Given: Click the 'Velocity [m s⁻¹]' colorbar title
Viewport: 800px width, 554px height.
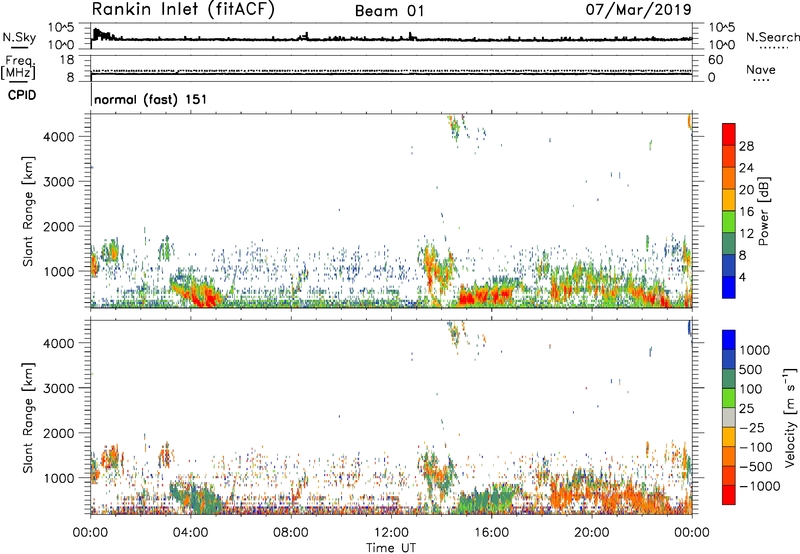Looking at the screenshot, I should 790,417.
